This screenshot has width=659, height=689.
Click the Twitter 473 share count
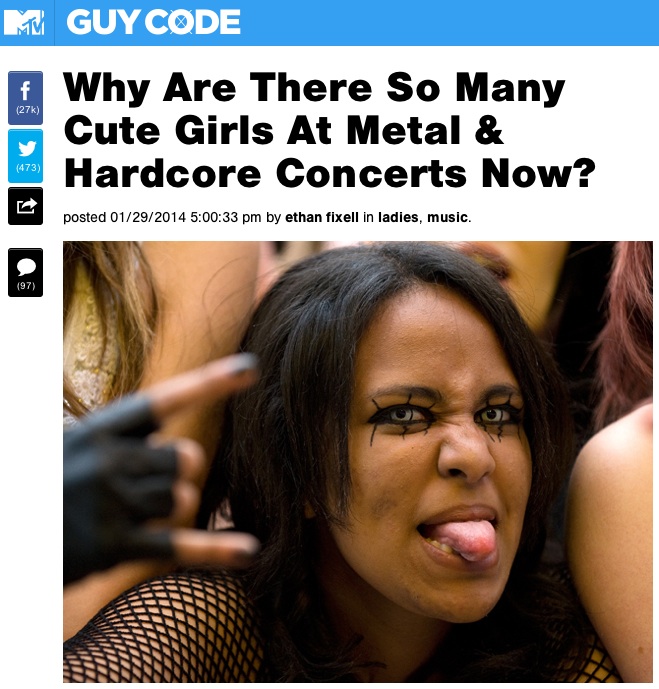(x=28, y=168)
